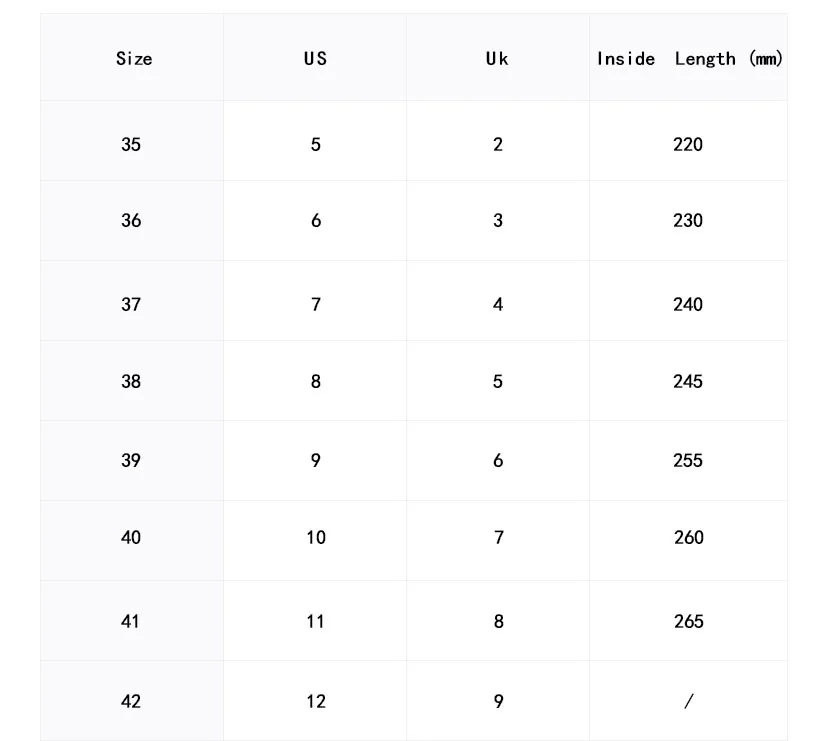
Task: Click size 37 cell
Action: pyautogui.click(x=131, y=304)
